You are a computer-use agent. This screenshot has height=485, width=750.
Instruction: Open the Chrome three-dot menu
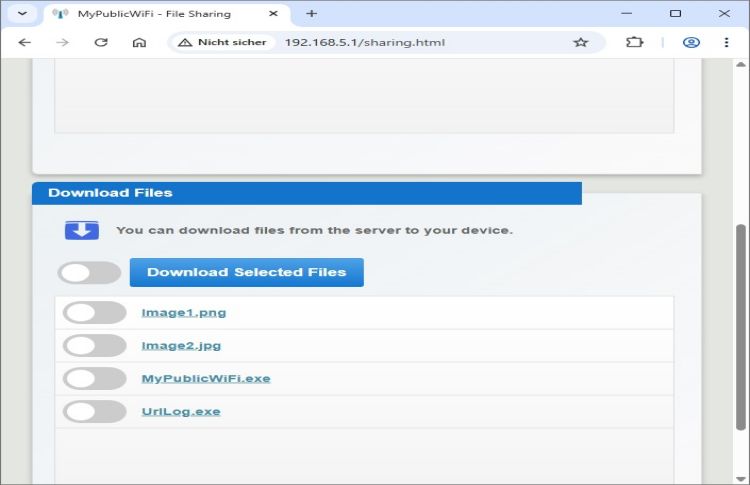click(726, 43)
